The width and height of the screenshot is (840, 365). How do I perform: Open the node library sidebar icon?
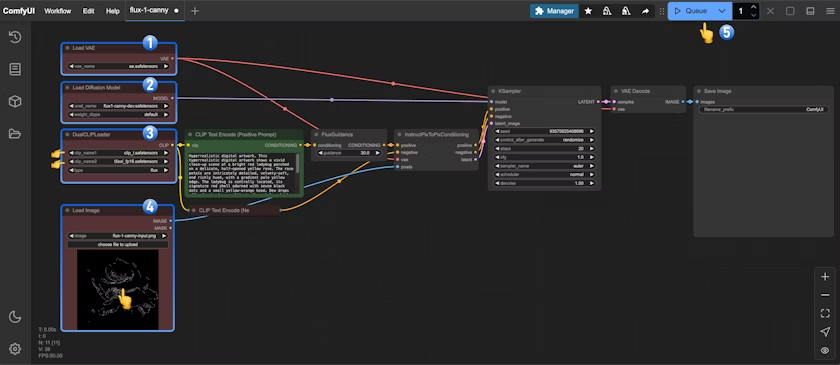(x=15, y=69)
